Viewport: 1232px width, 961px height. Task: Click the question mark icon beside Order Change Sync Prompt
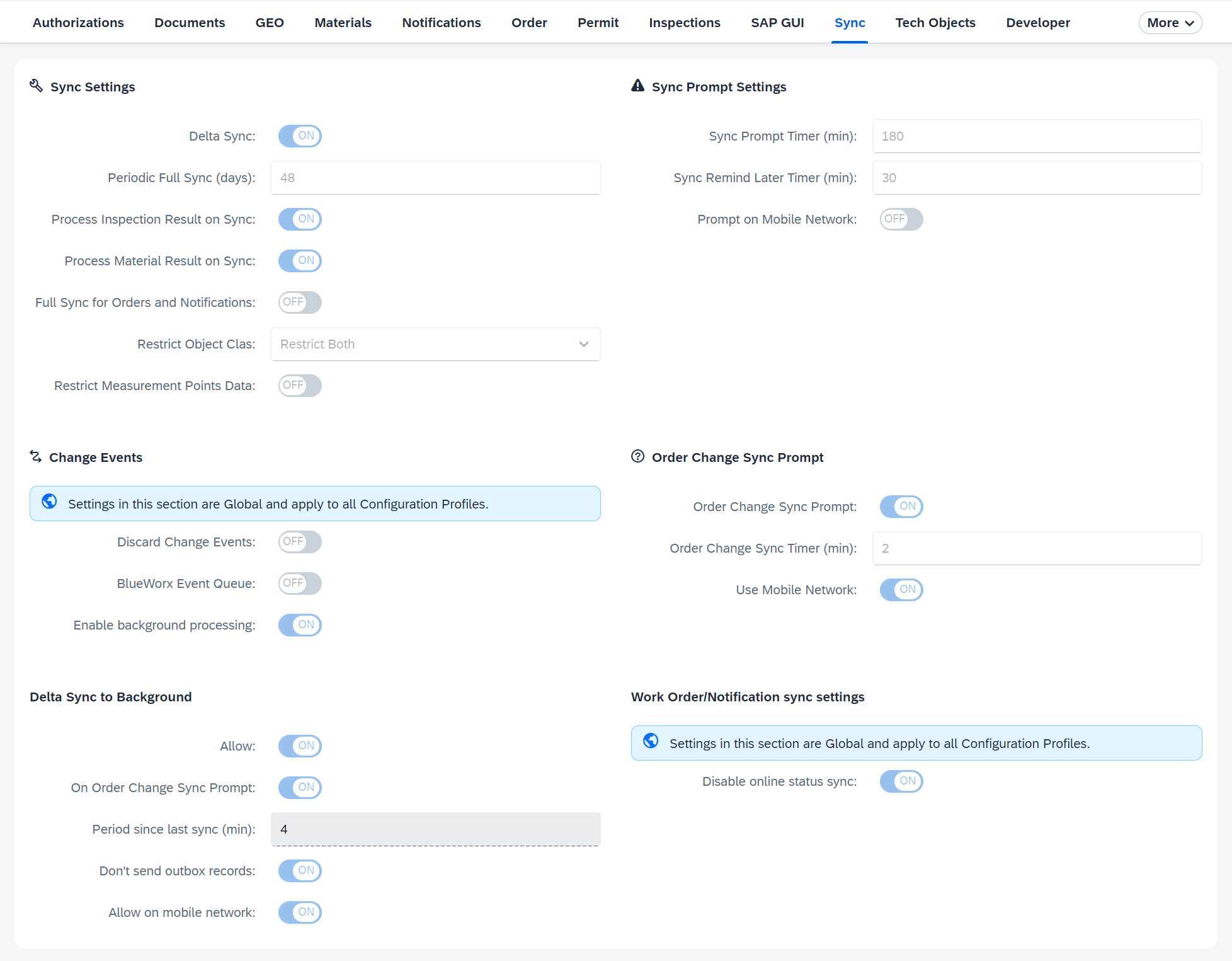(x=637, y=457)
